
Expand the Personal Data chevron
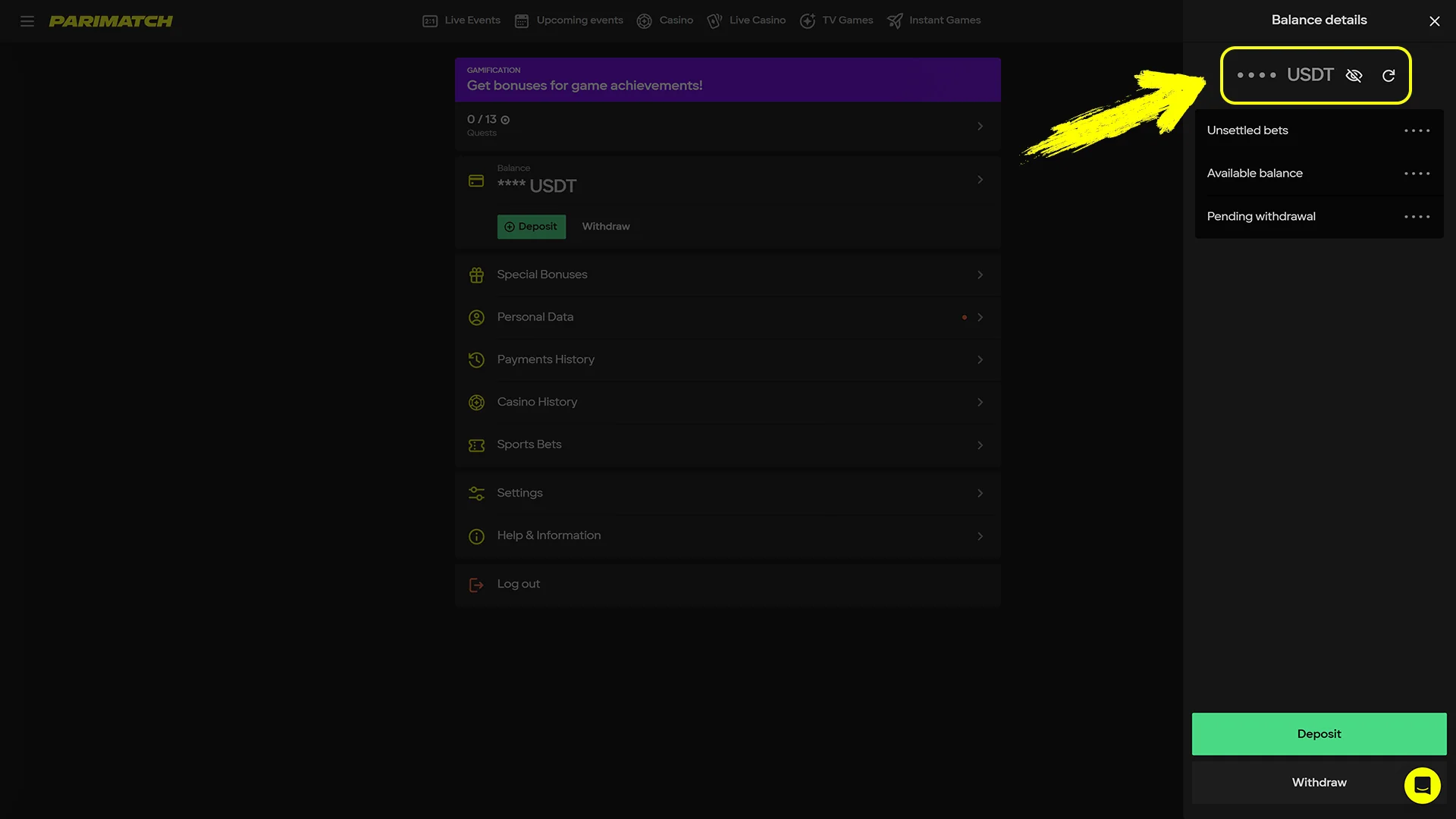click(x=980, y=317)
